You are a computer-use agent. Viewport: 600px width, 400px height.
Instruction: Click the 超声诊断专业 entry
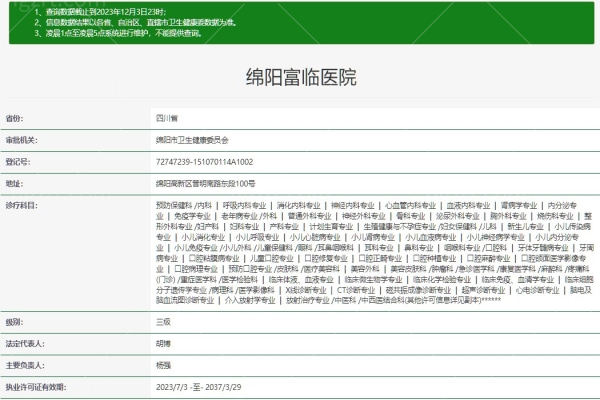[483, 290]
